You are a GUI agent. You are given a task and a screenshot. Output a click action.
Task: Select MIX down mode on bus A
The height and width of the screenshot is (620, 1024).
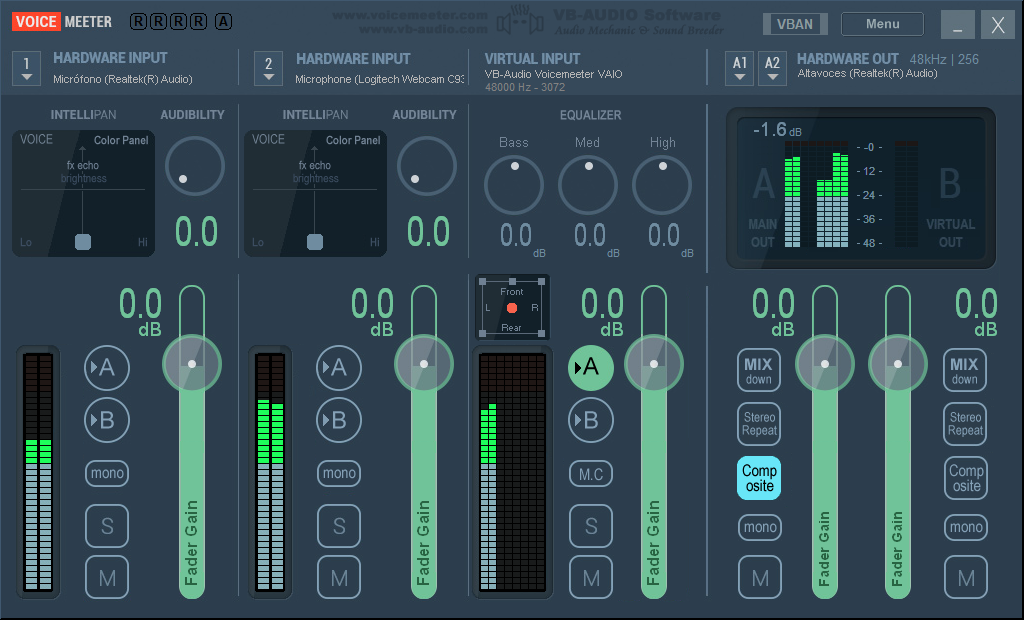(759, 370)
